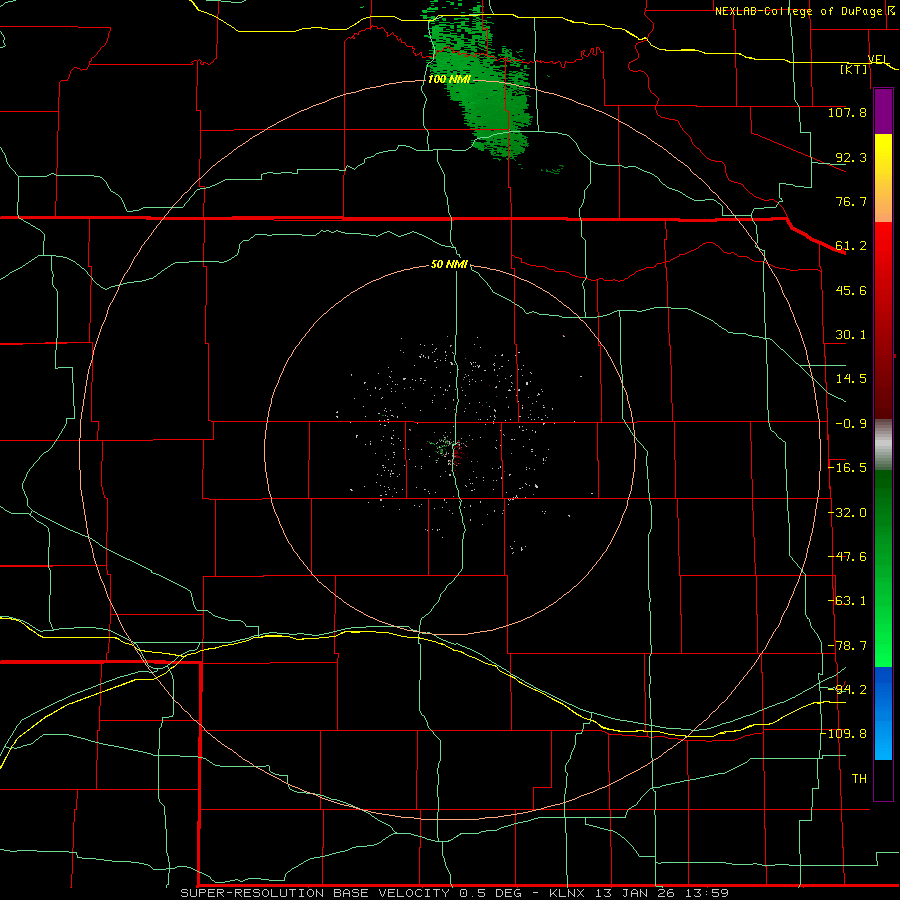This screenshot has height=900, width=900.
Task: Click the gray near-zero segment of color bar
Action: pyautogui.click(x=883, y=445)
